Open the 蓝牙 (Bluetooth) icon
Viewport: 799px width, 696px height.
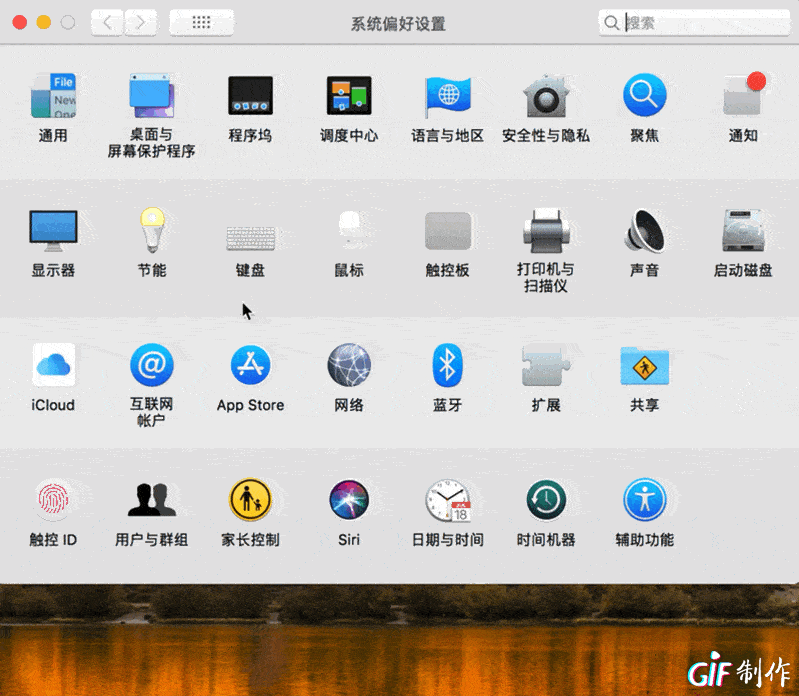pos(447,365)
